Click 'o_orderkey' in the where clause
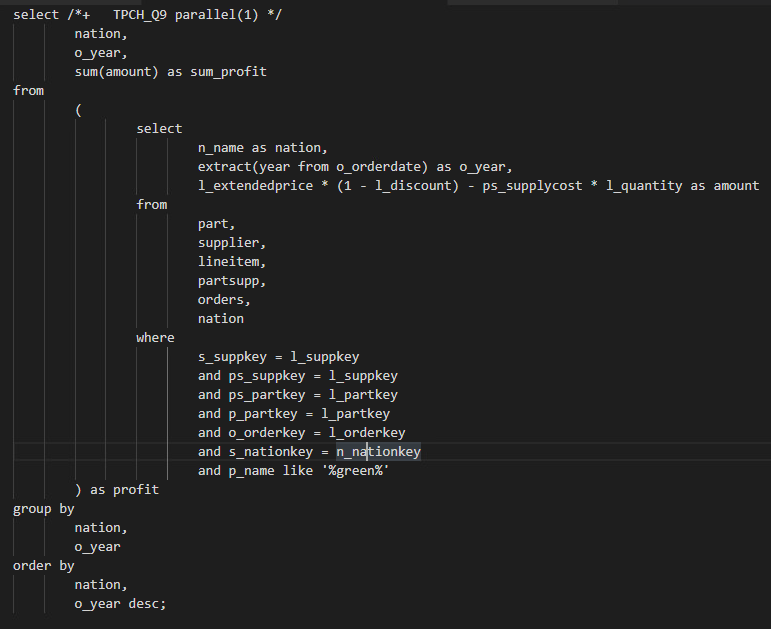The image size is (771, 629). [267, 433]
